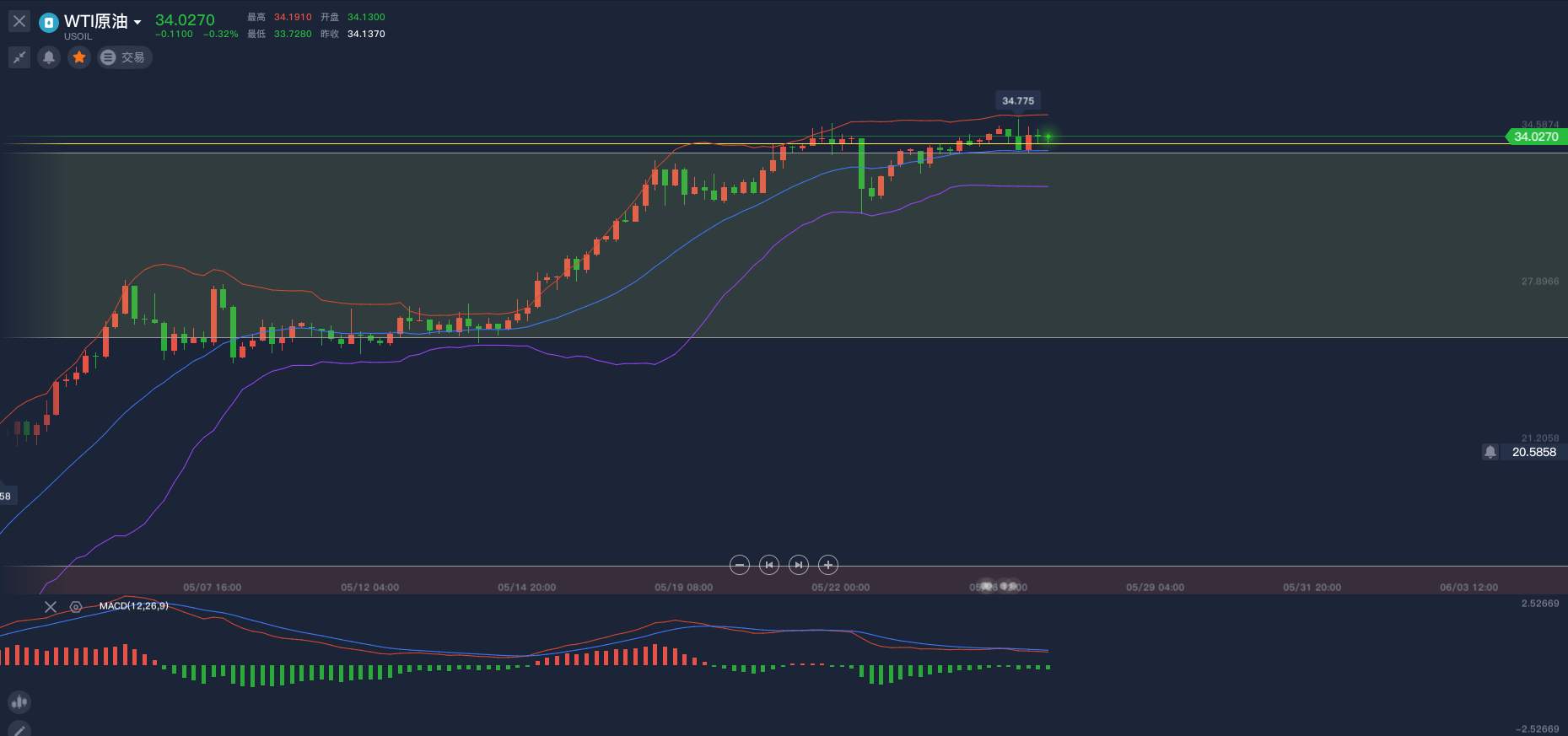Image resolution: width=1568 pixels, height=736 pixels.
Task: Click the 05/22 00:00 time axis label
Action: [x=840, y=587]
